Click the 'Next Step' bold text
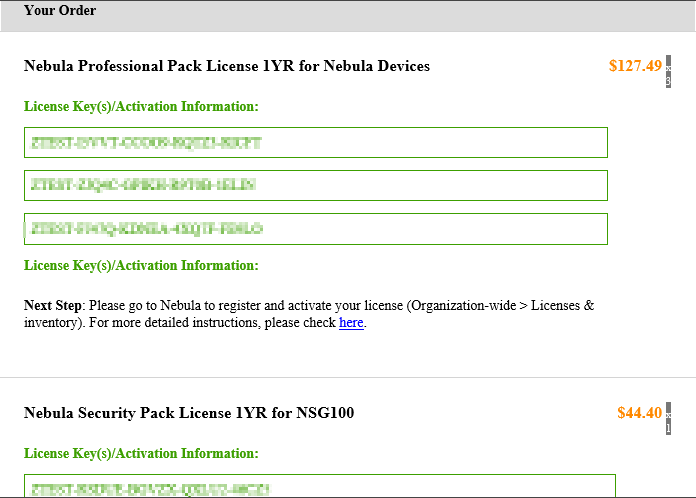696x498 pixels. tap(52, 306)
